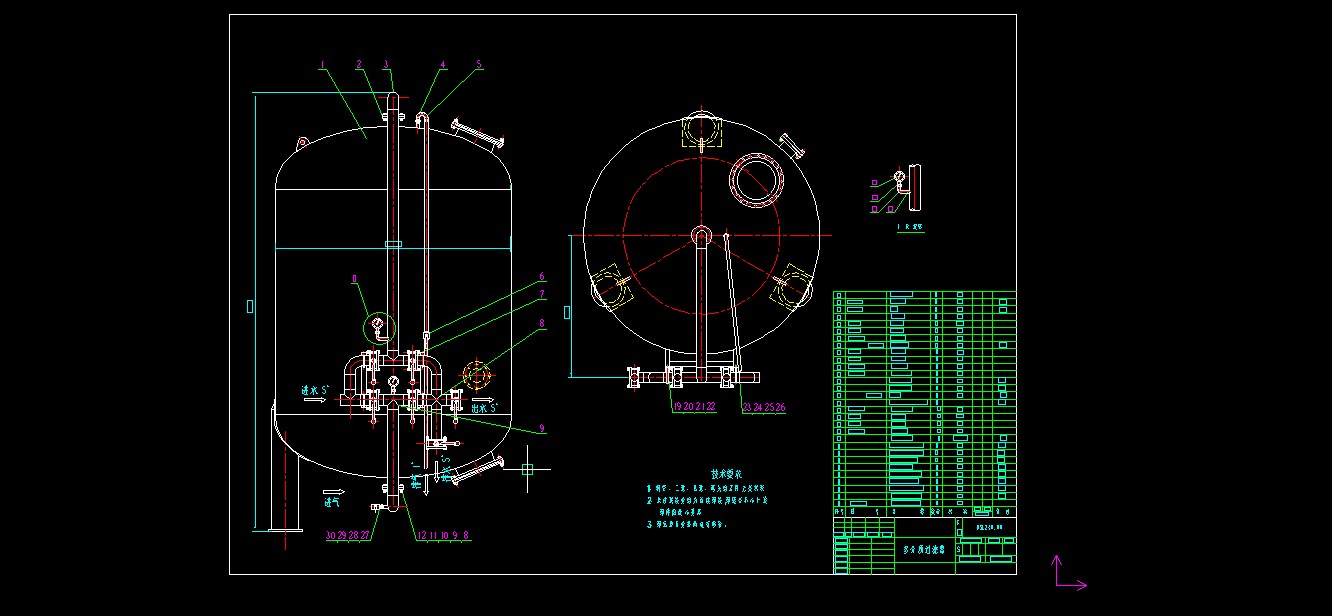Select the 进气 air inlet label
The width and height of the screenshot is (1332, 616).
333,503
